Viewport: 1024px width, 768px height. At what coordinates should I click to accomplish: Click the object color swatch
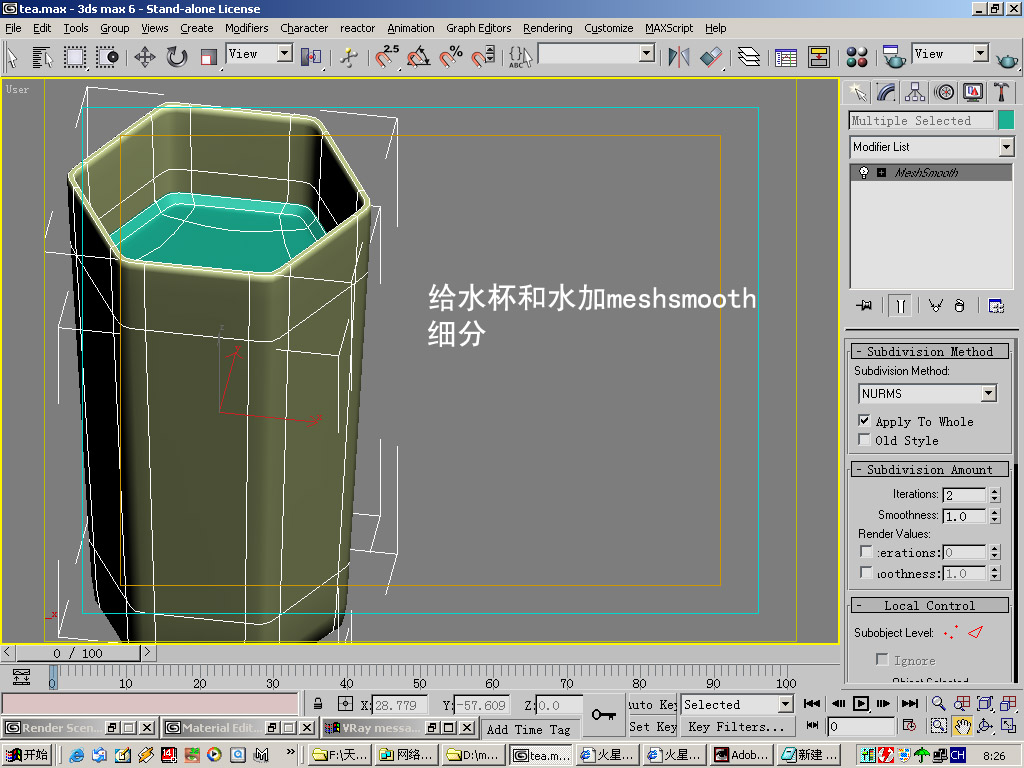coord(1006,120)
